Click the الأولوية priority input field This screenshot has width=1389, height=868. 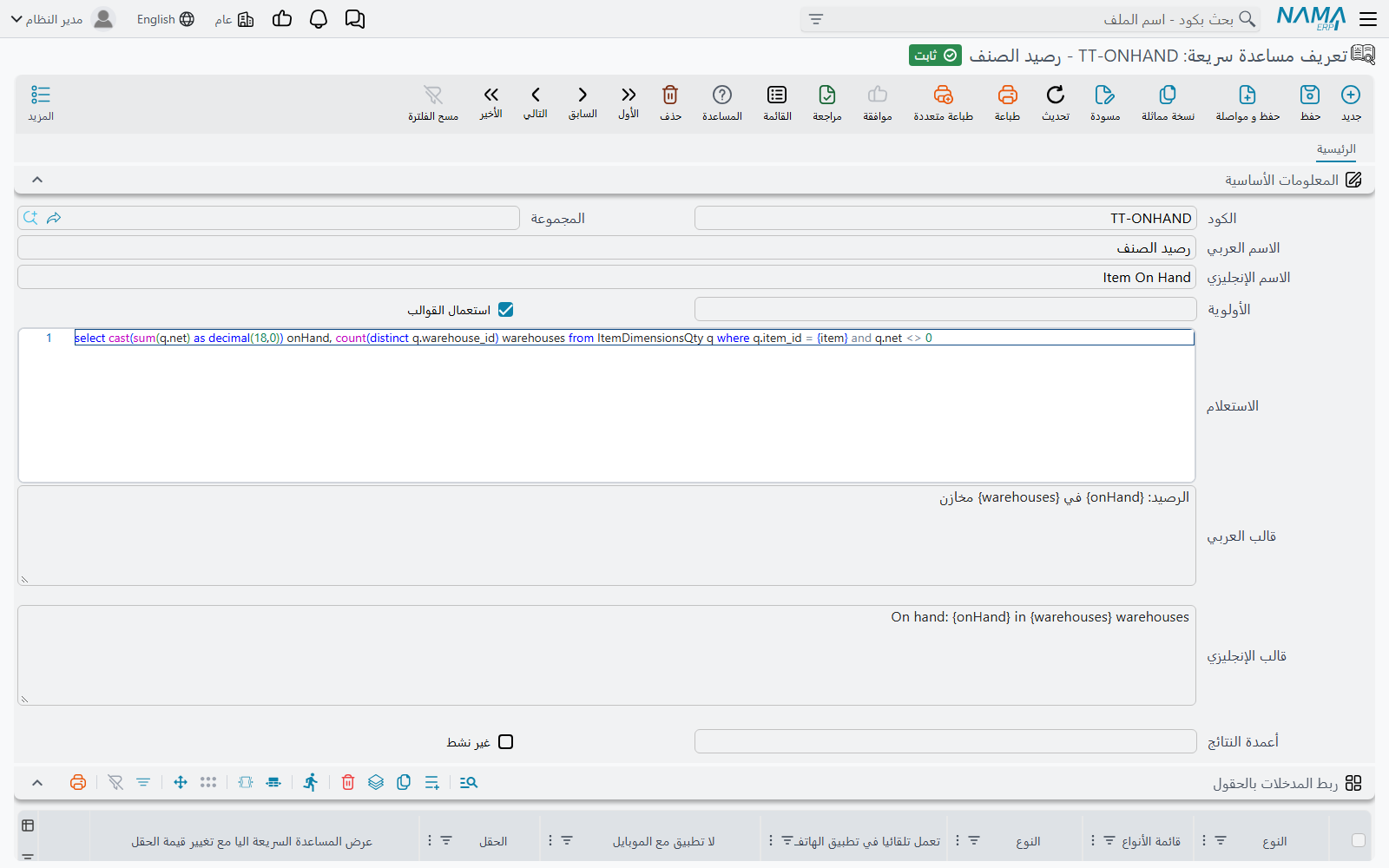[945, 309]
